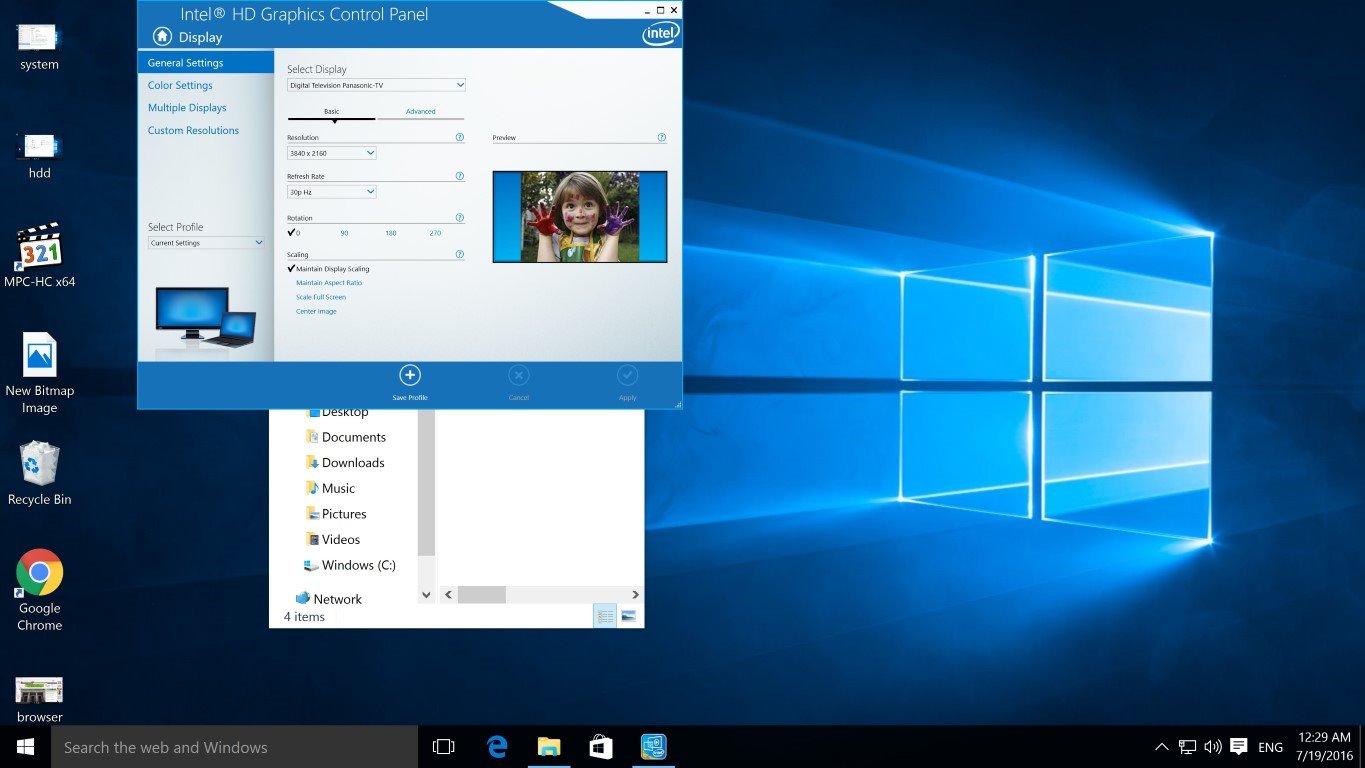Viewport: 1365px width, 768px height.
Task: Launch Google Chrome from desktop
Action: click(x=39, y=590)
